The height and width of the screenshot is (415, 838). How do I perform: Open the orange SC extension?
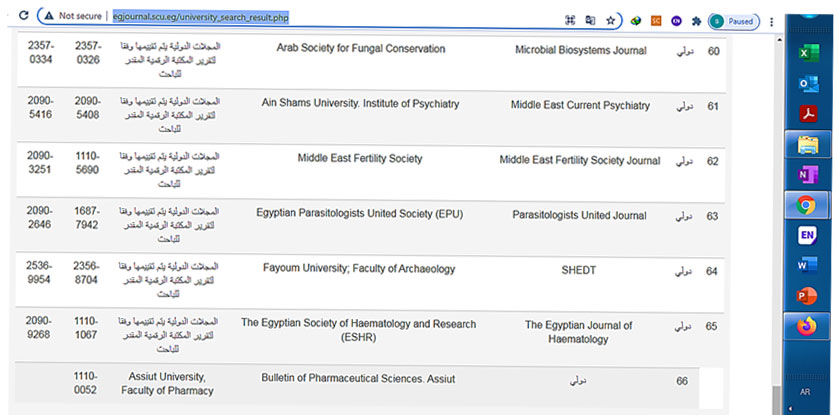[x=656, y=21]
